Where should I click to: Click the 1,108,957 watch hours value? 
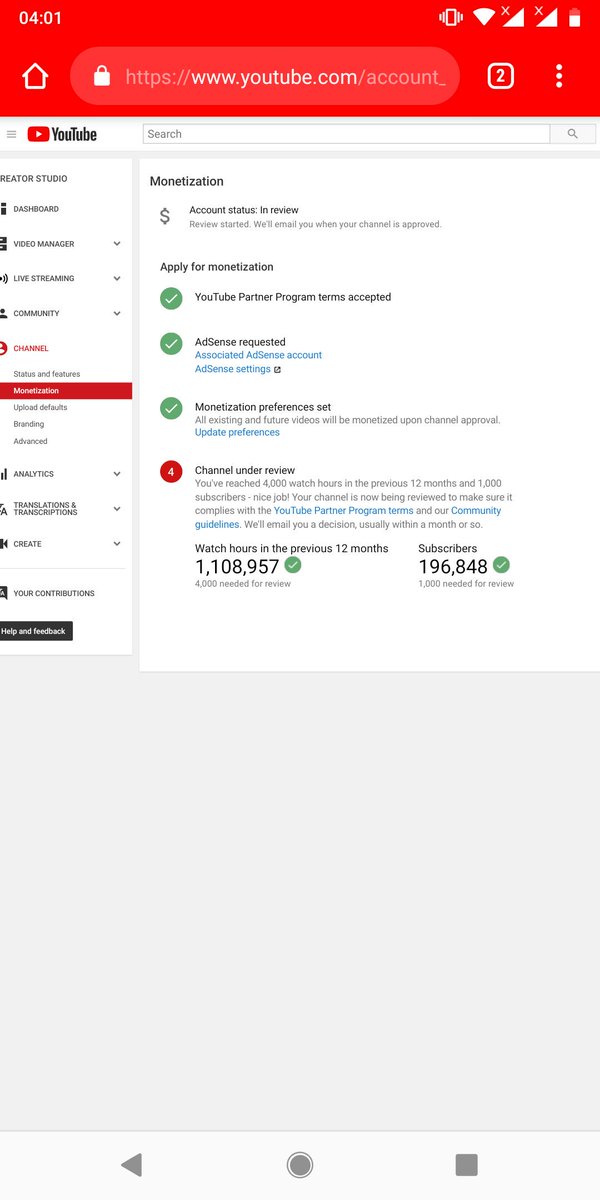[x=237, y=567]
